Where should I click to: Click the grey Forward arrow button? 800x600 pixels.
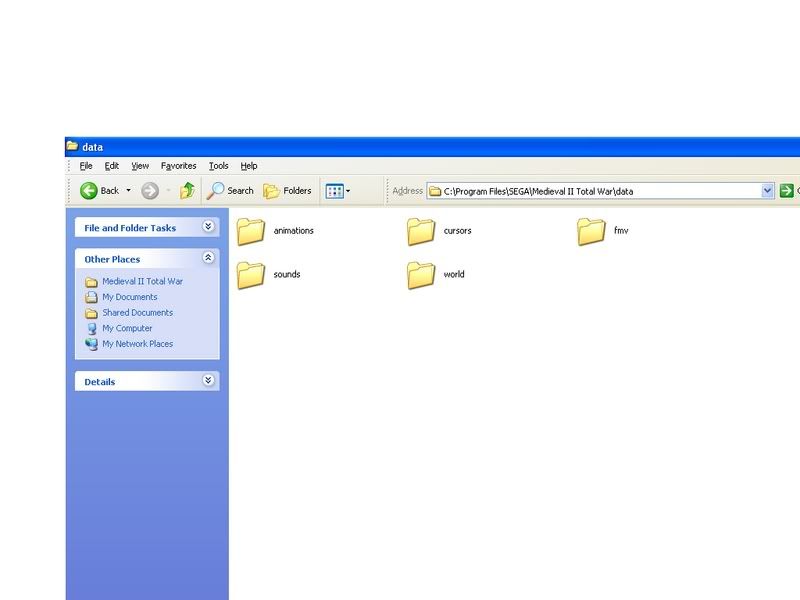tap(150, 190)
